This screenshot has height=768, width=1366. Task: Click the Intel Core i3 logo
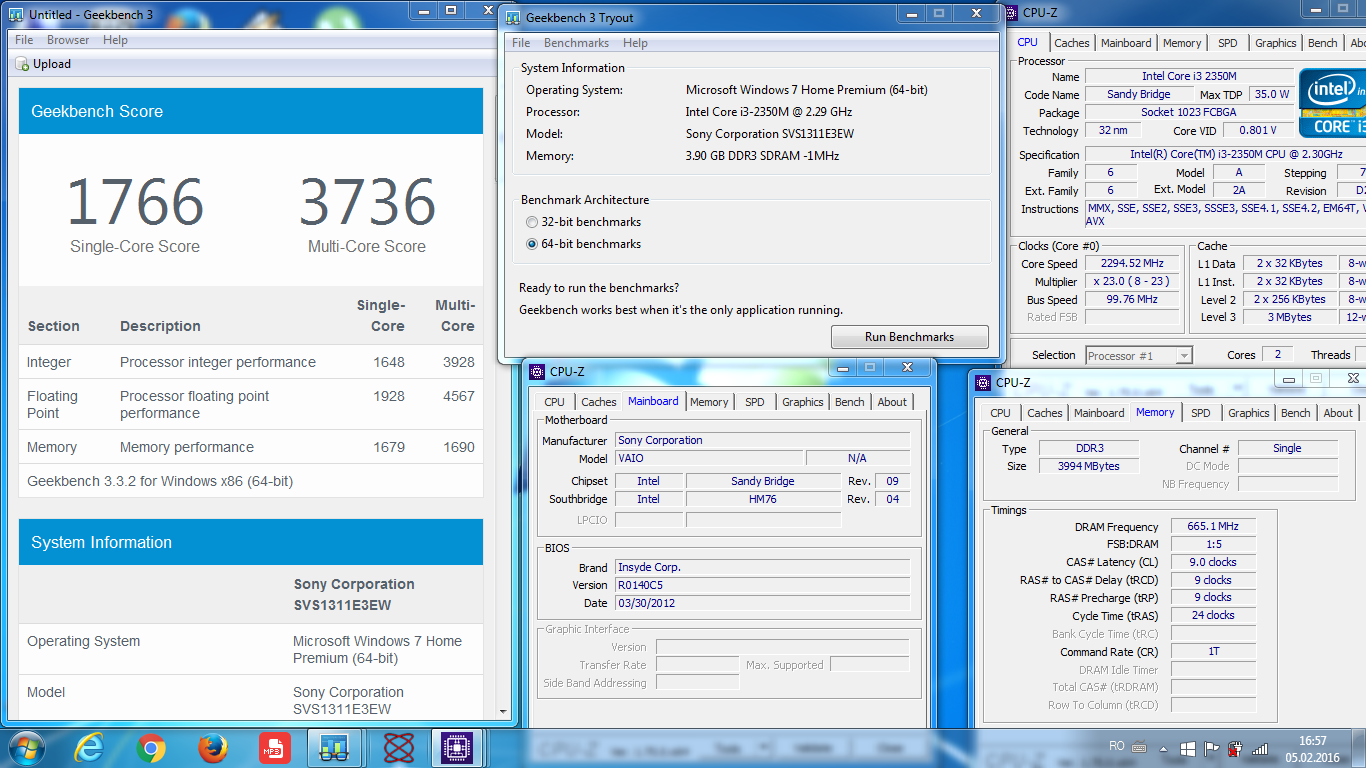point(1332,102)
